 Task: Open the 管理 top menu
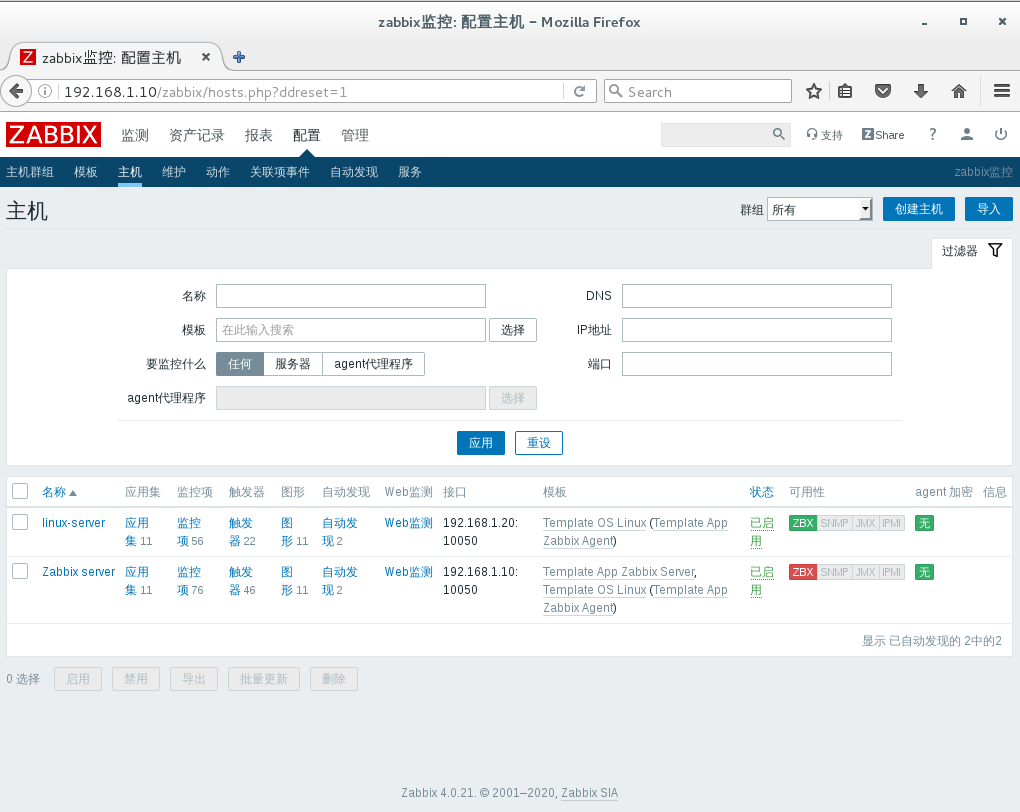click(x=355, y=135)
